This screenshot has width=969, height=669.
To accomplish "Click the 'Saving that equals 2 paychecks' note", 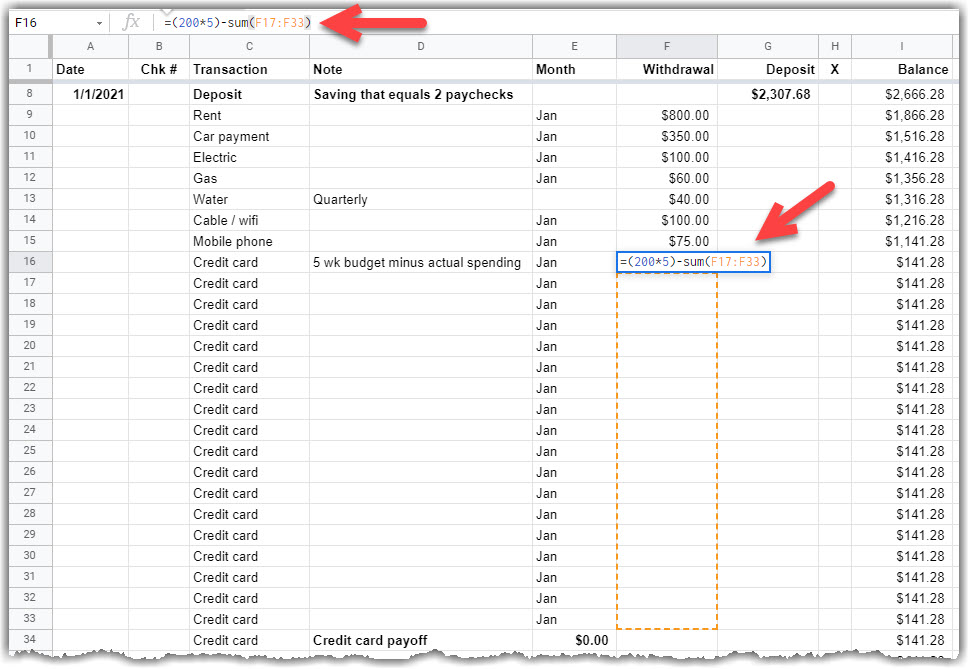I will click(420, 93).
